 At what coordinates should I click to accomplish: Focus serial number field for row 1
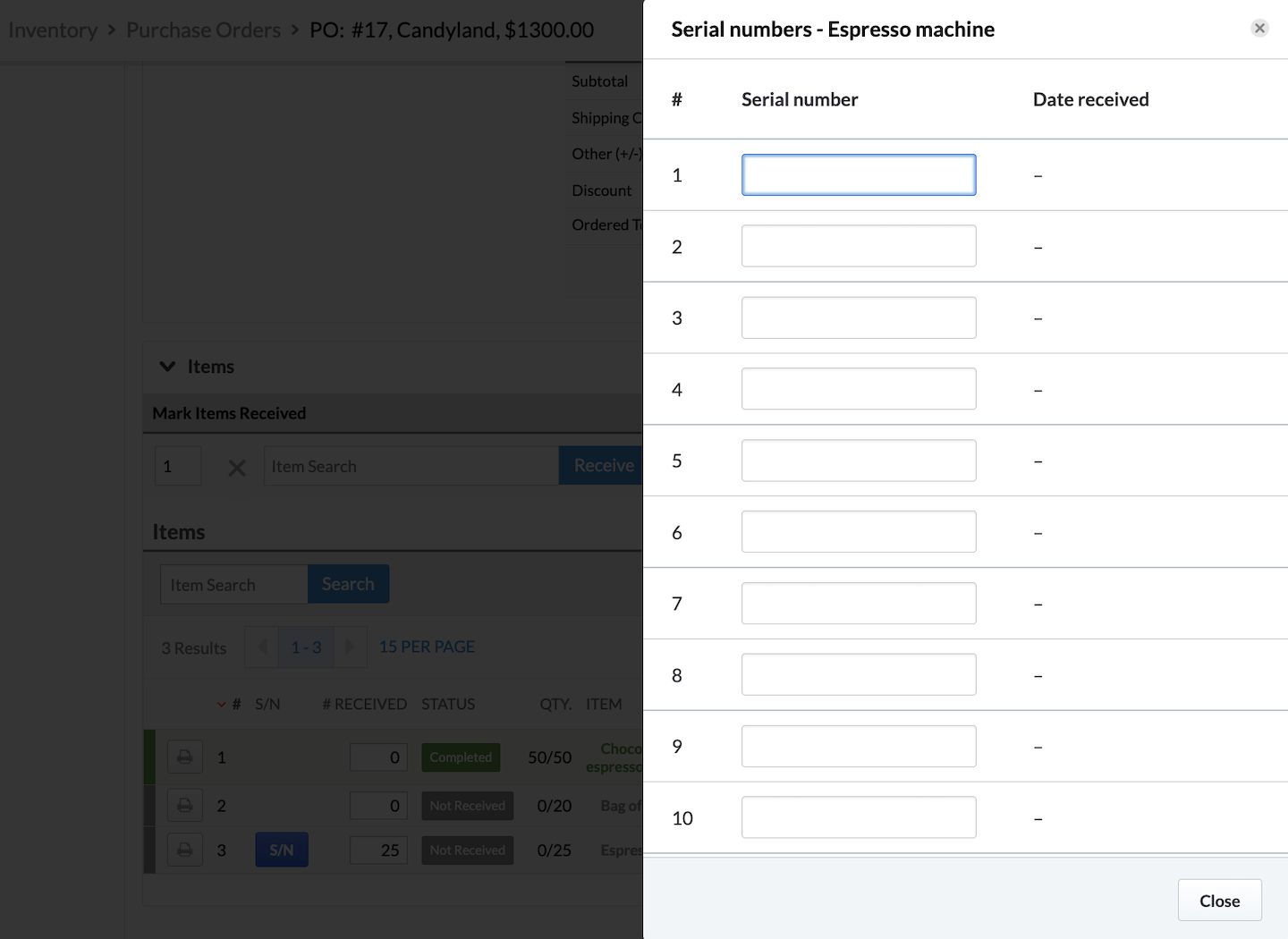(858, 175)
